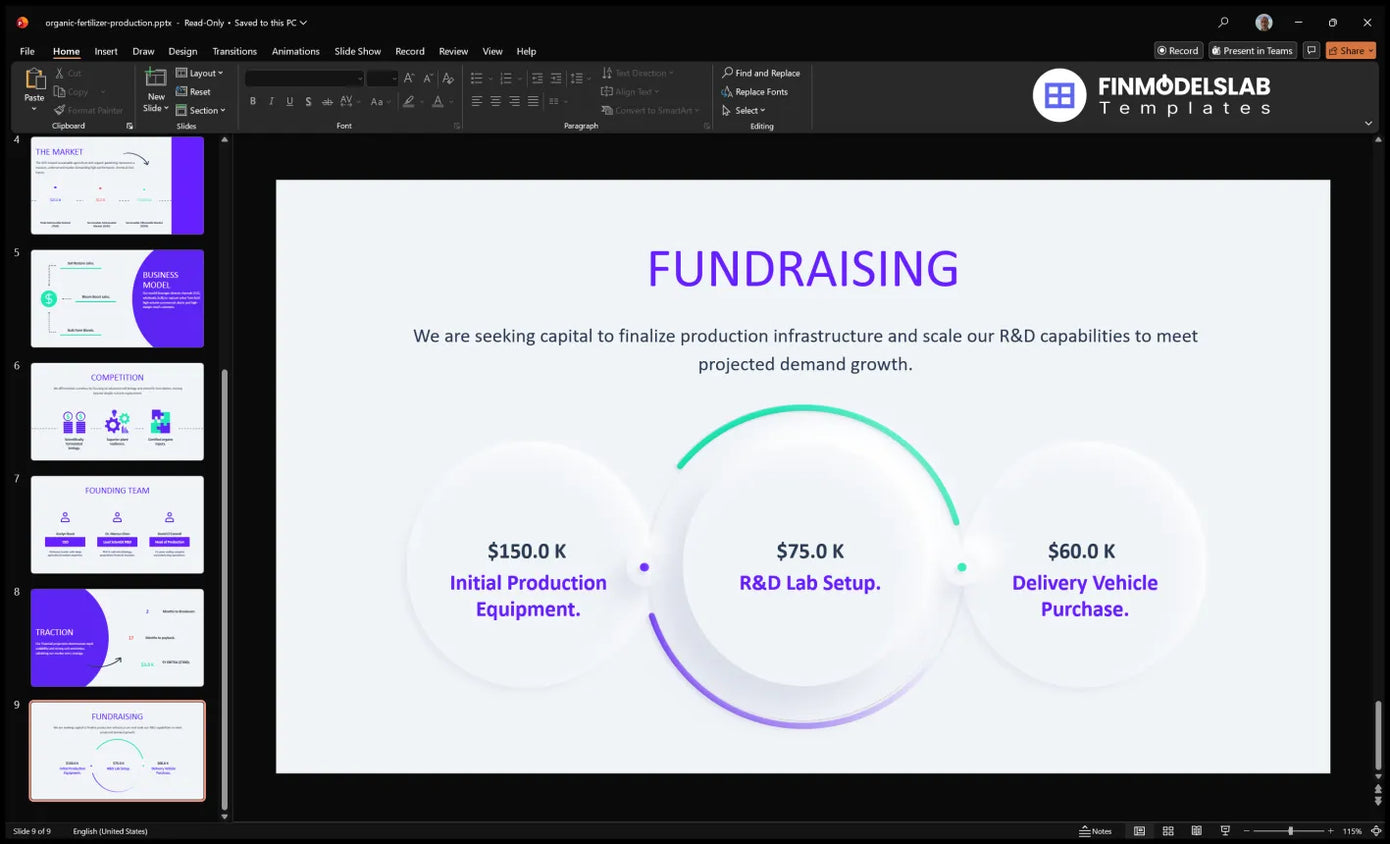The image size is (1390, 844).
Task: Open the Font dialog launcher
Action: point(457,126)
